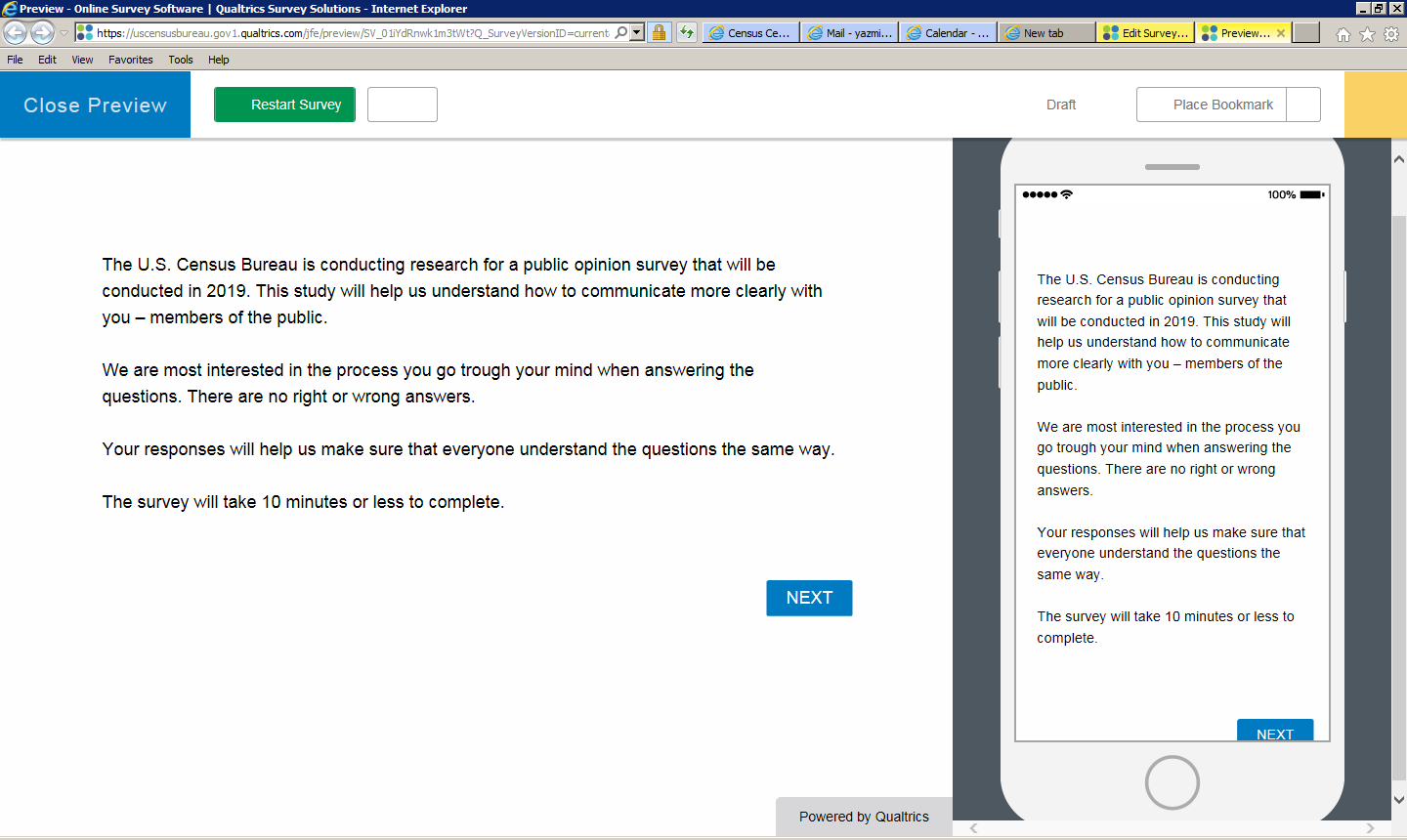
Task: Click the vertical scrollbar down arrow
Action: pos(1398,799)
